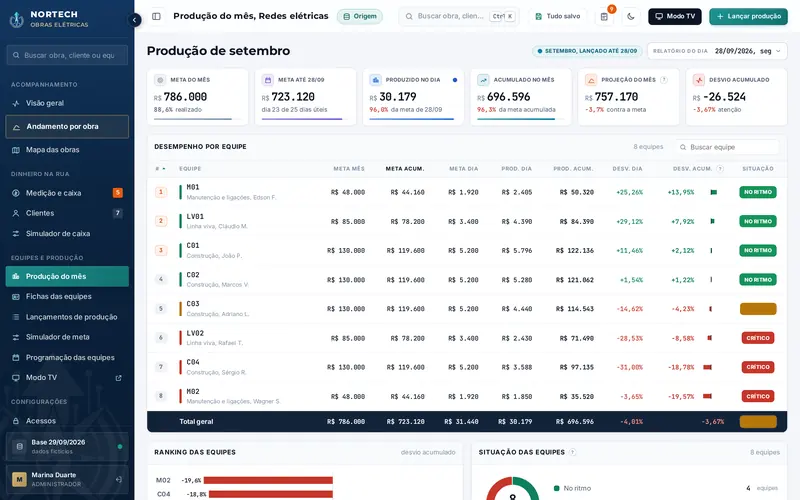Click the Projeção do mês card icon

591,80
